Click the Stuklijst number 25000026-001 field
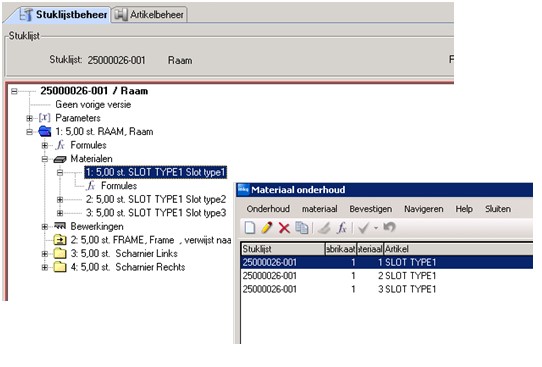 pyautogui.click(x=116, y=60)
